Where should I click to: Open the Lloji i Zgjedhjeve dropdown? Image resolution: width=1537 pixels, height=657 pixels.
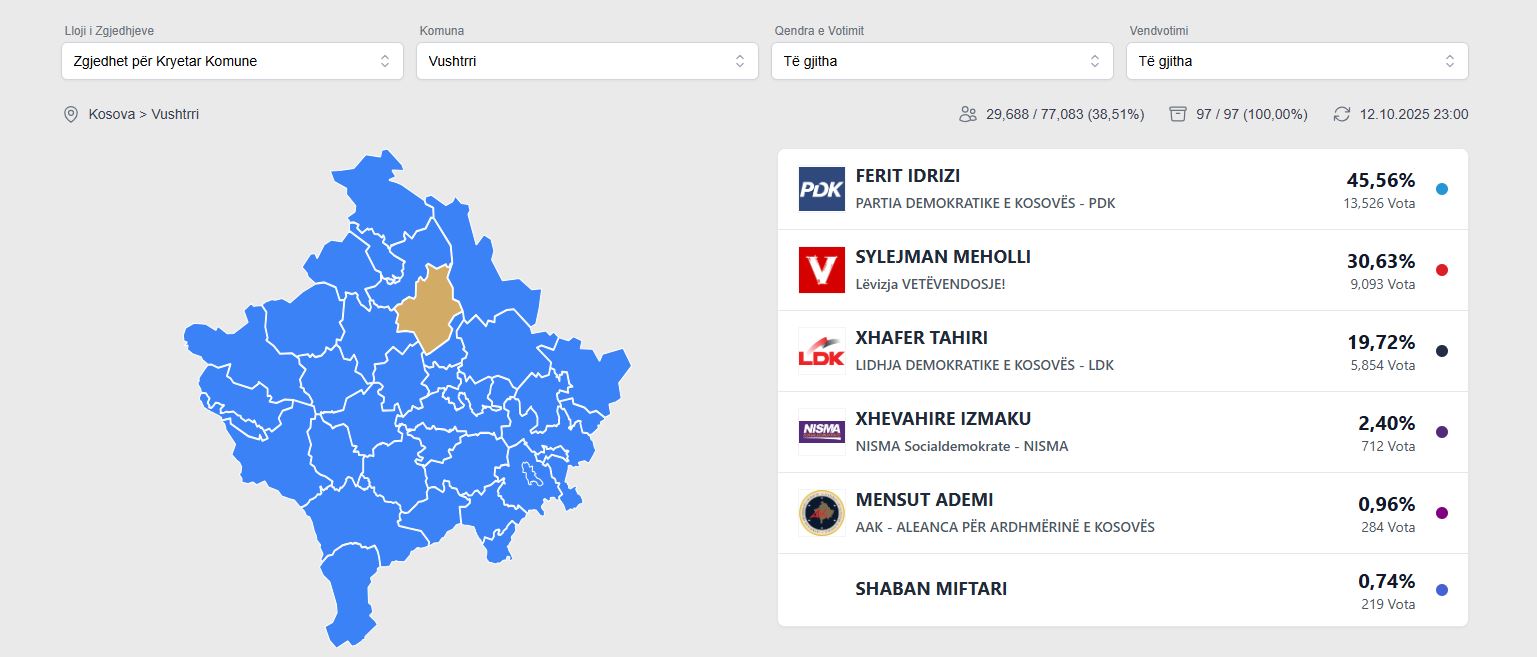tap(232, 61)
